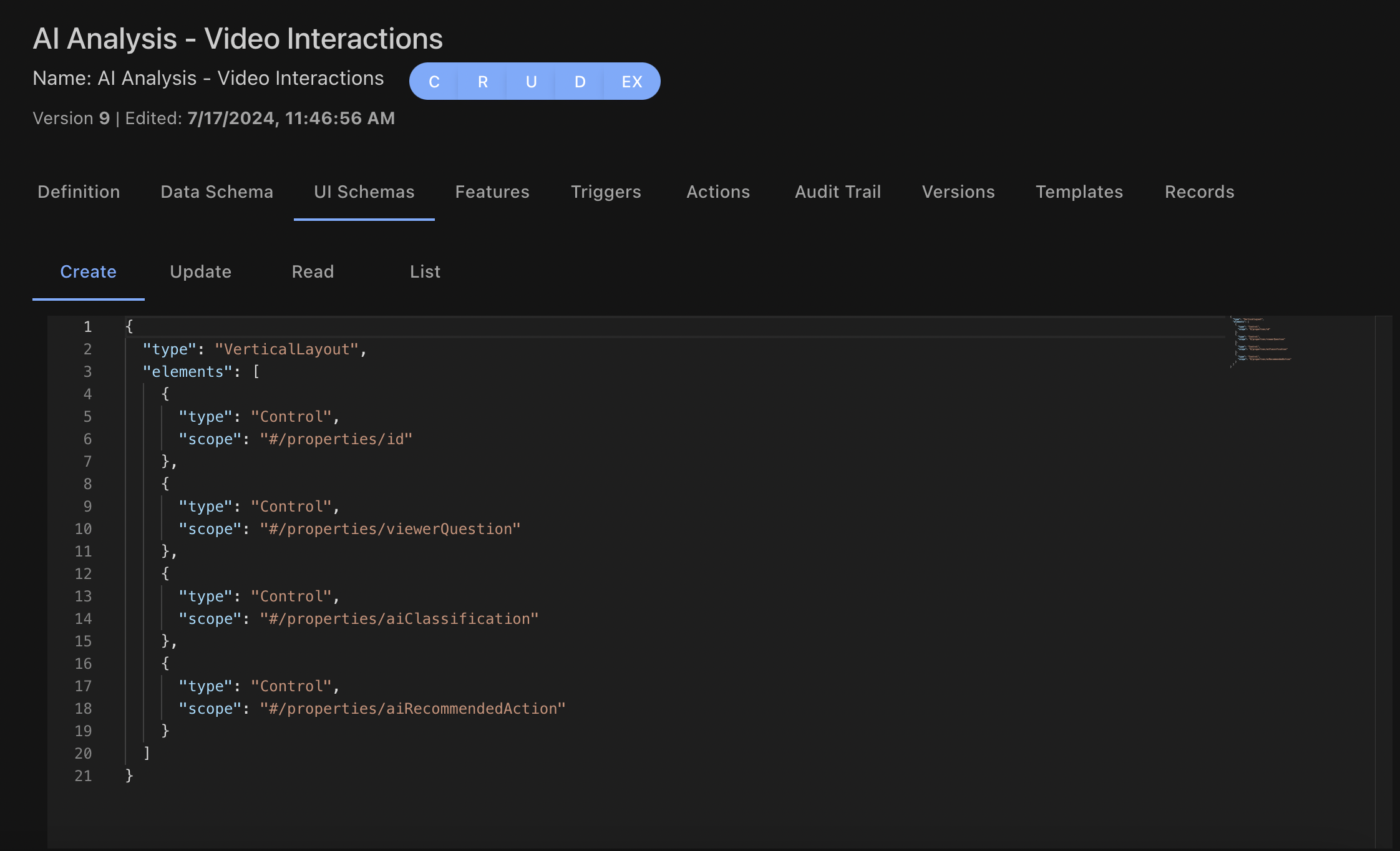Viewport: 1400px width, 851px height.
Task: Click the EX permission badge
Action: coord(631,82)
